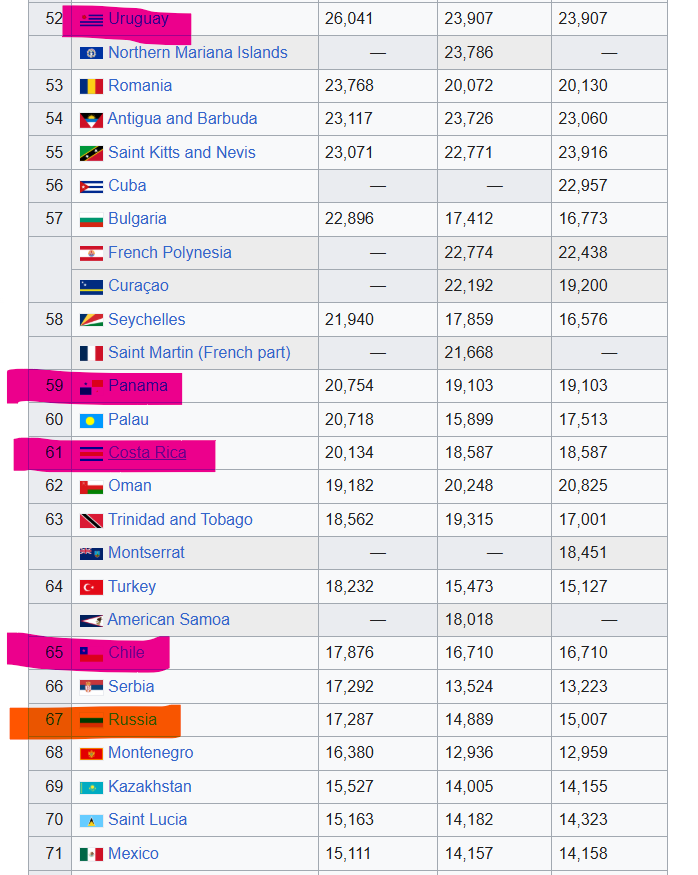
Task: Select Cuba's value 22,957
Action: point(583,185)
